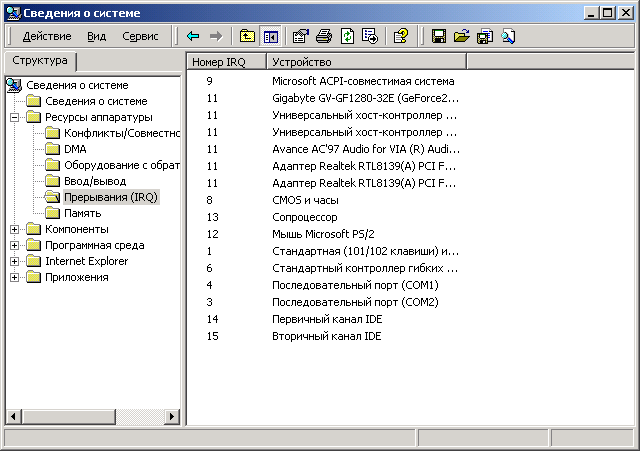
Task: Click the Back arrow toolbar button
Action: pyautogui.click(x=193, y=36)
